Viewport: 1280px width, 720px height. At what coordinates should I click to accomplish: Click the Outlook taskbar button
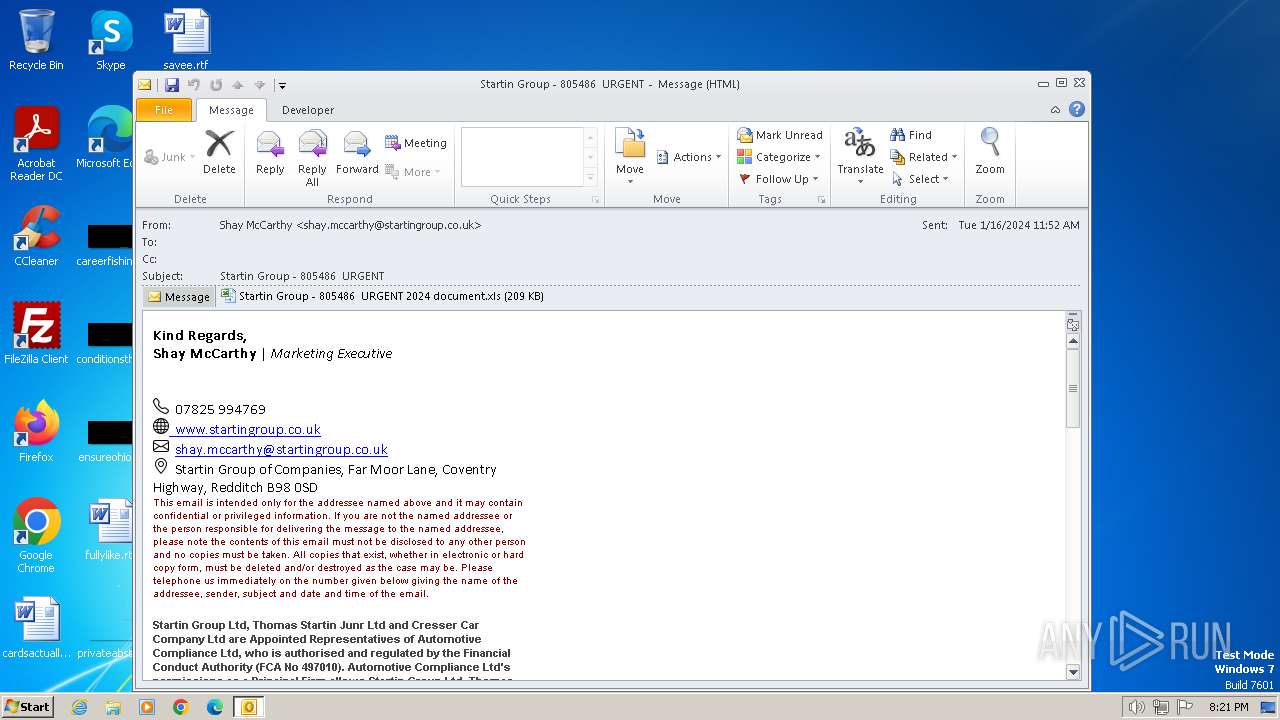tap(247, 707)
